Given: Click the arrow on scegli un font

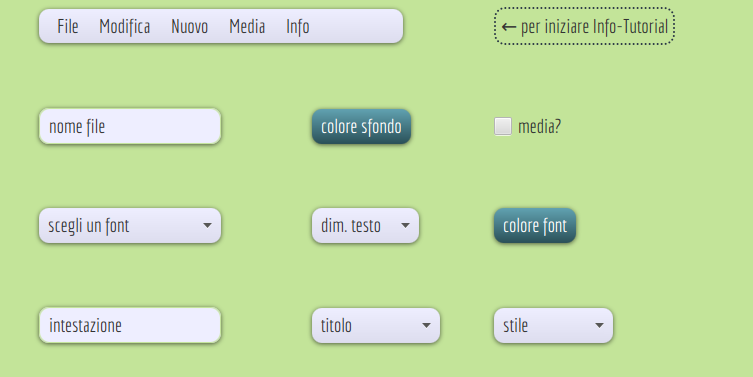Looking at the screenshot, I should [x=207, y=225].
